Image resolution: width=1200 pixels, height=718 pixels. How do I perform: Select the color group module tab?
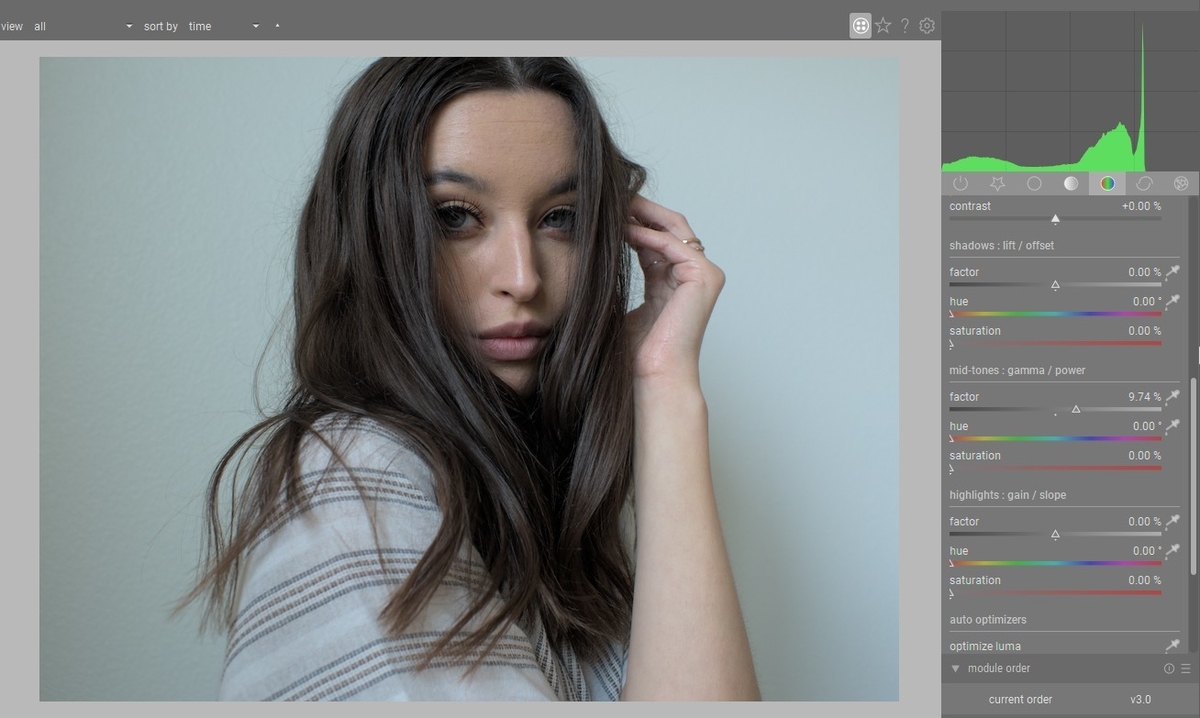coord(1107,183)
